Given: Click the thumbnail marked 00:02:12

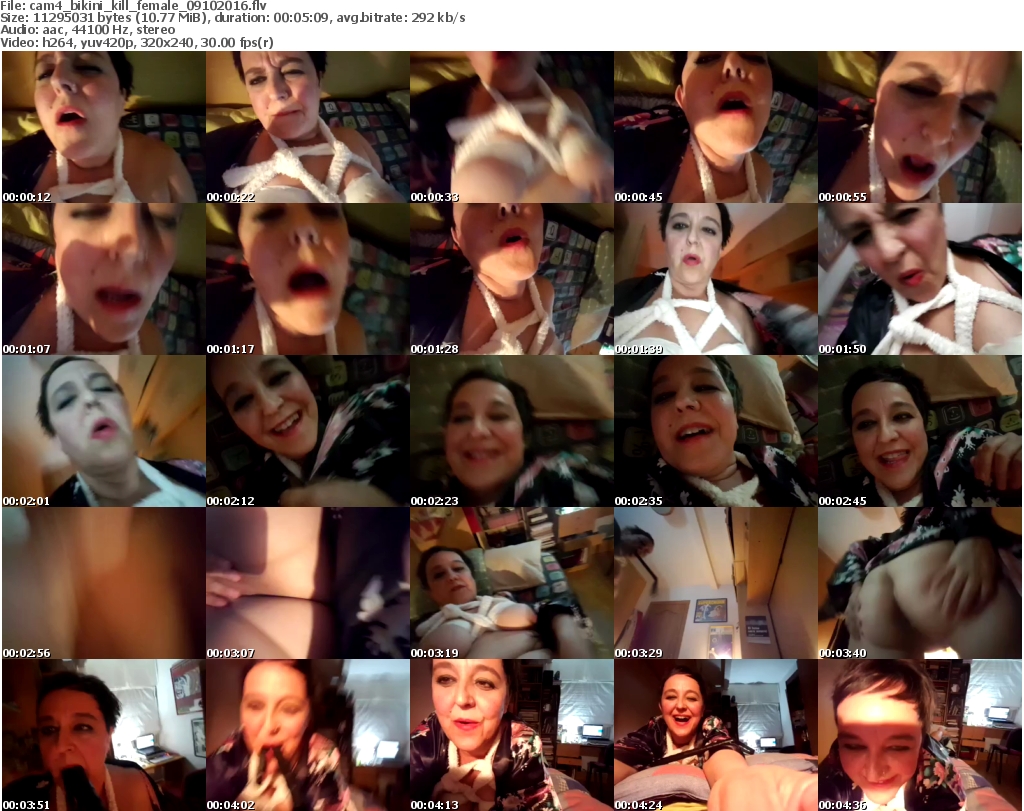Looking at the screenshot, I should click(307, 432).
